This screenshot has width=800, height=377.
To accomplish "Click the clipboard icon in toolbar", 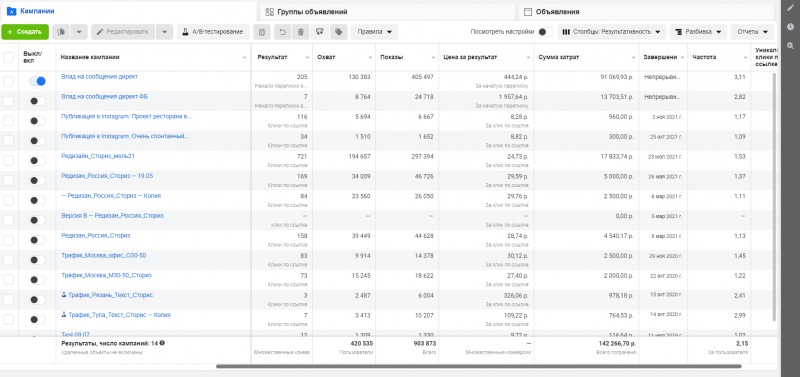I will (262, 32).
